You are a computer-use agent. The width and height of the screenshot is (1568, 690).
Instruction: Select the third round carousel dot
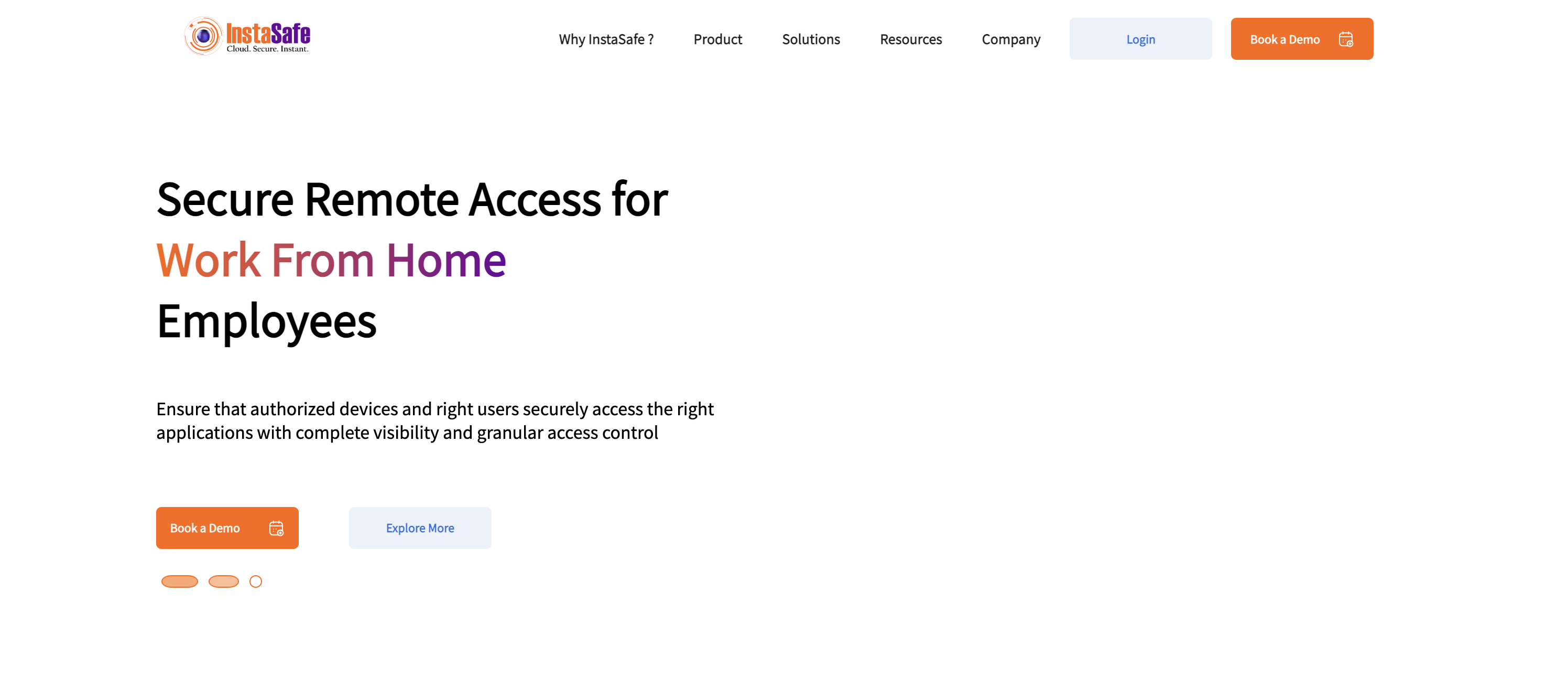coord(256,581)
